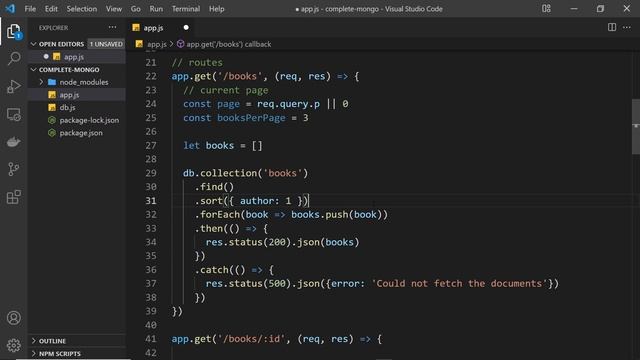Open package.json from the file tree

click(77, 133)
